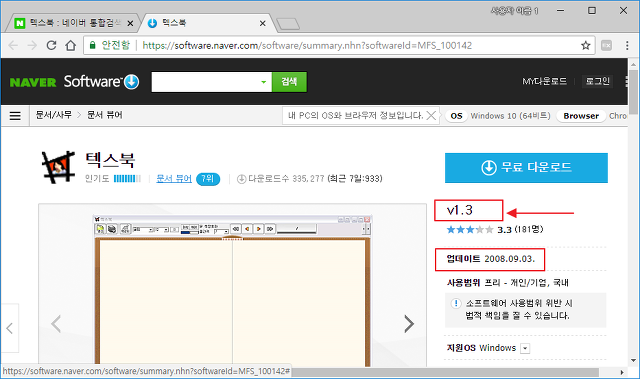Click the 텍스북 screenshot preview image

tap(232, 289)
